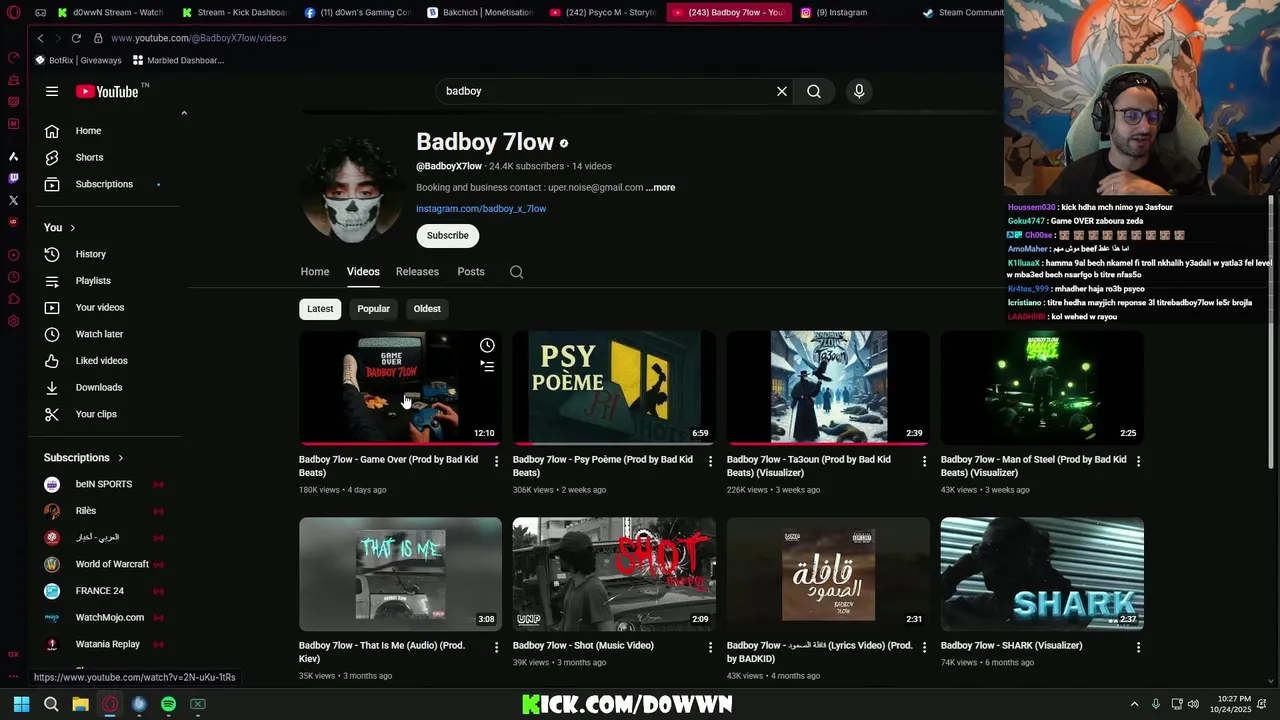Switch to the channel Videos tab
Image resolution: width=1280 pixels, height=720 pixels.
pyautogui.click(x=363, y=272)
